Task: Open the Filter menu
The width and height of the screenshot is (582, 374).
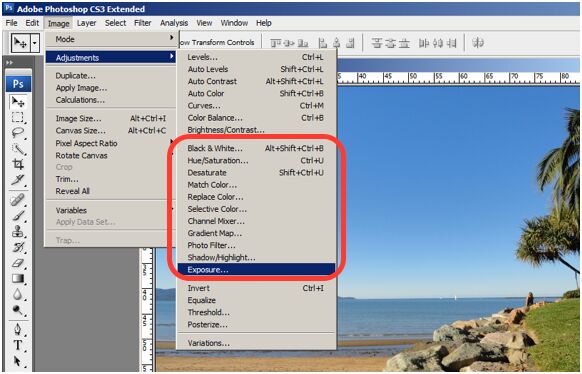Action: coord(143,23)
